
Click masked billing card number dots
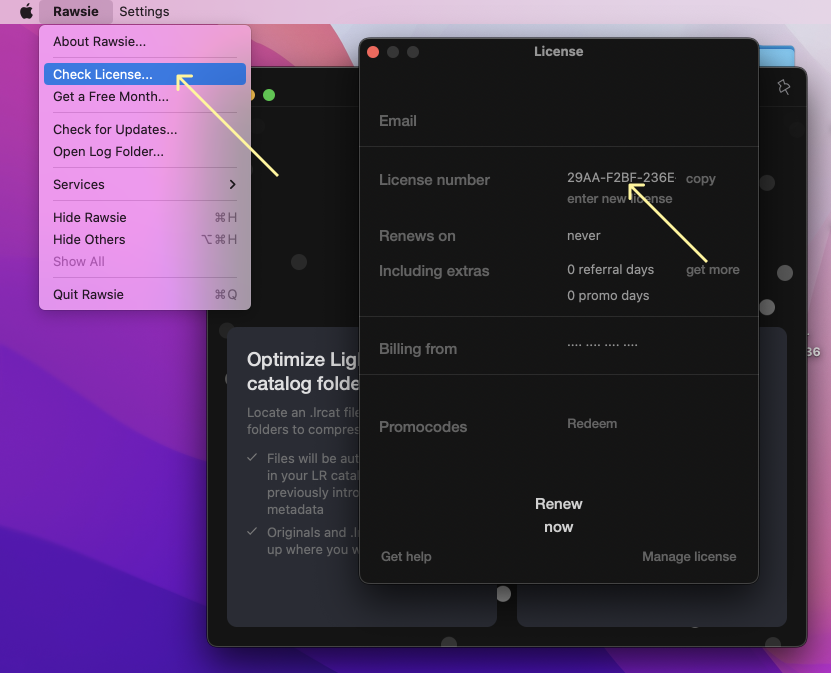click(602, 345)
